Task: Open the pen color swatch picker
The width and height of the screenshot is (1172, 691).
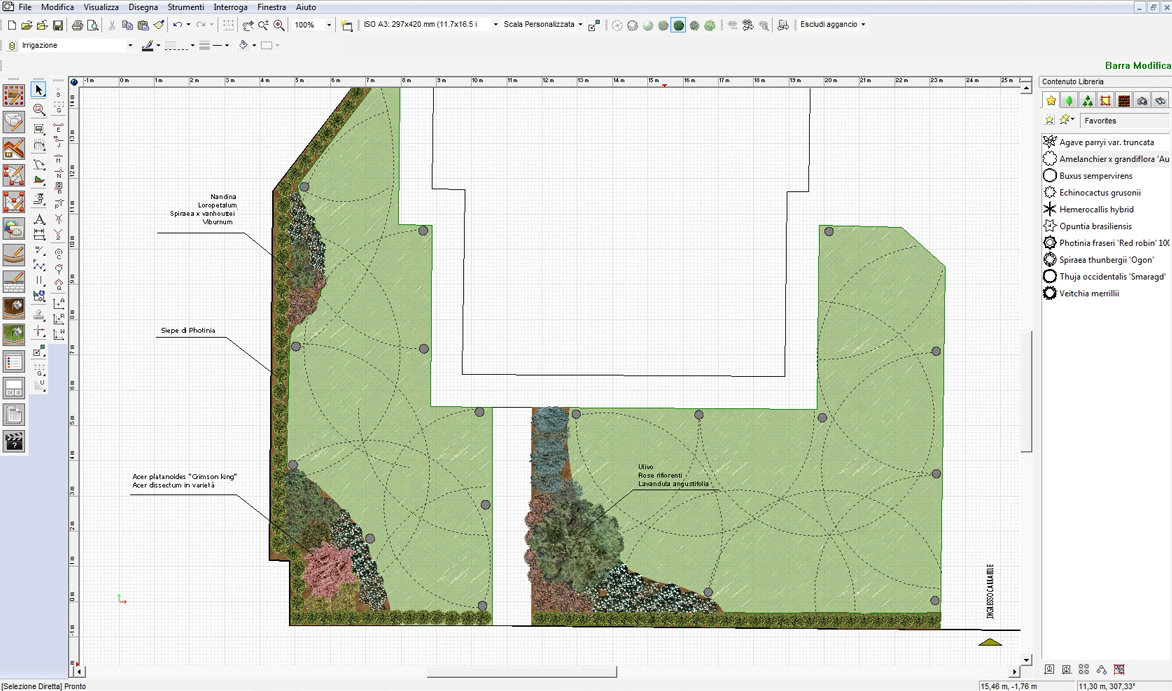Action: [149, 46]
